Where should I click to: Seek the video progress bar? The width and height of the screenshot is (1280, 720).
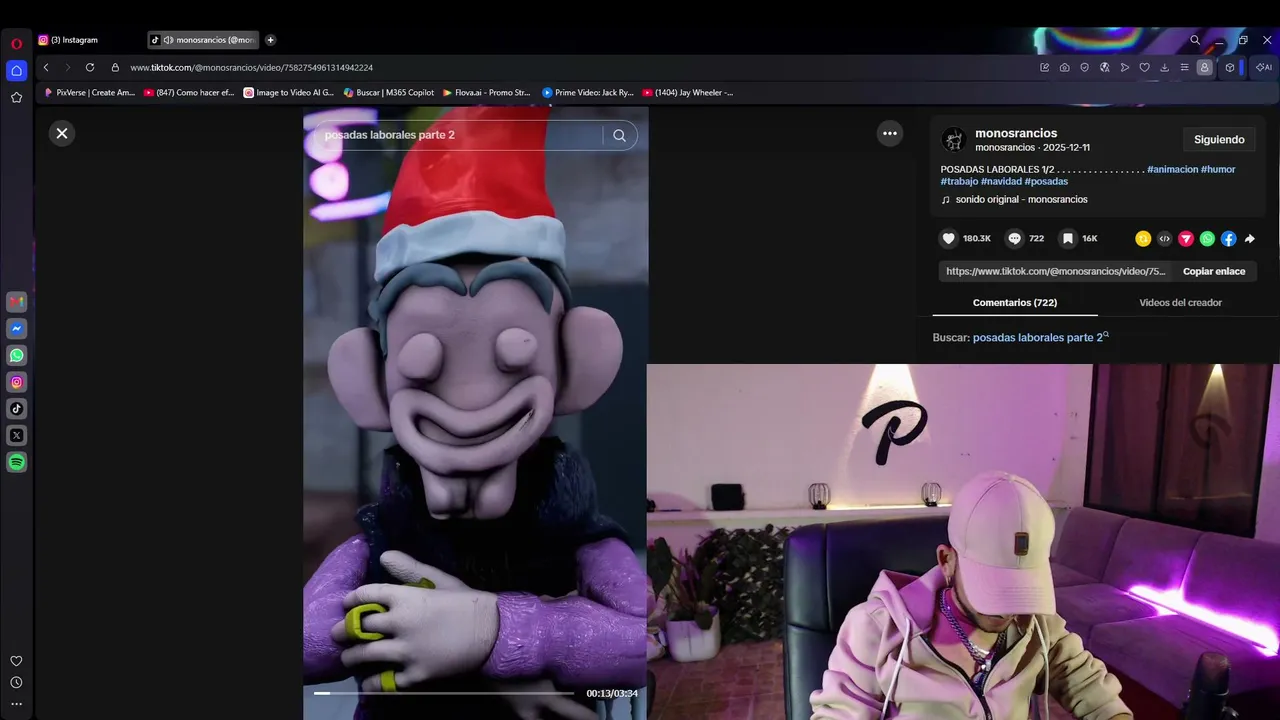444,693
